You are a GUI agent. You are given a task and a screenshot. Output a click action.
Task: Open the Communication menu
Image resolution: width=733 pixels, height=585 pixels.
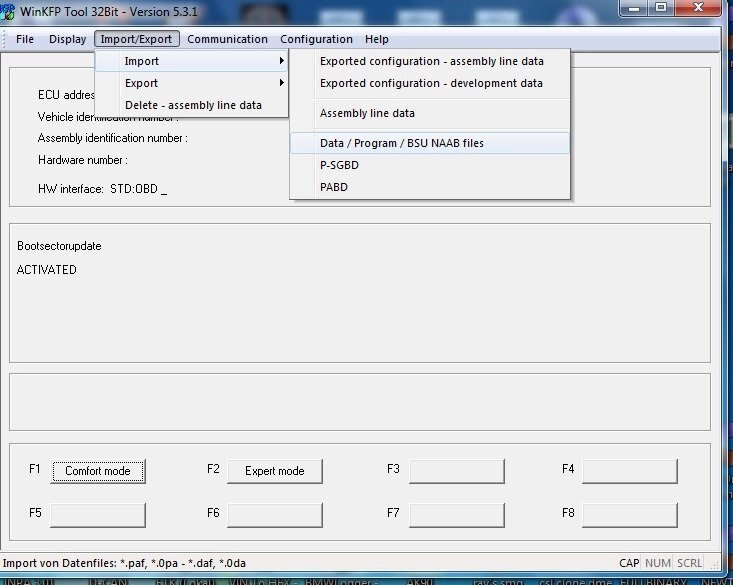coord(227,39)
